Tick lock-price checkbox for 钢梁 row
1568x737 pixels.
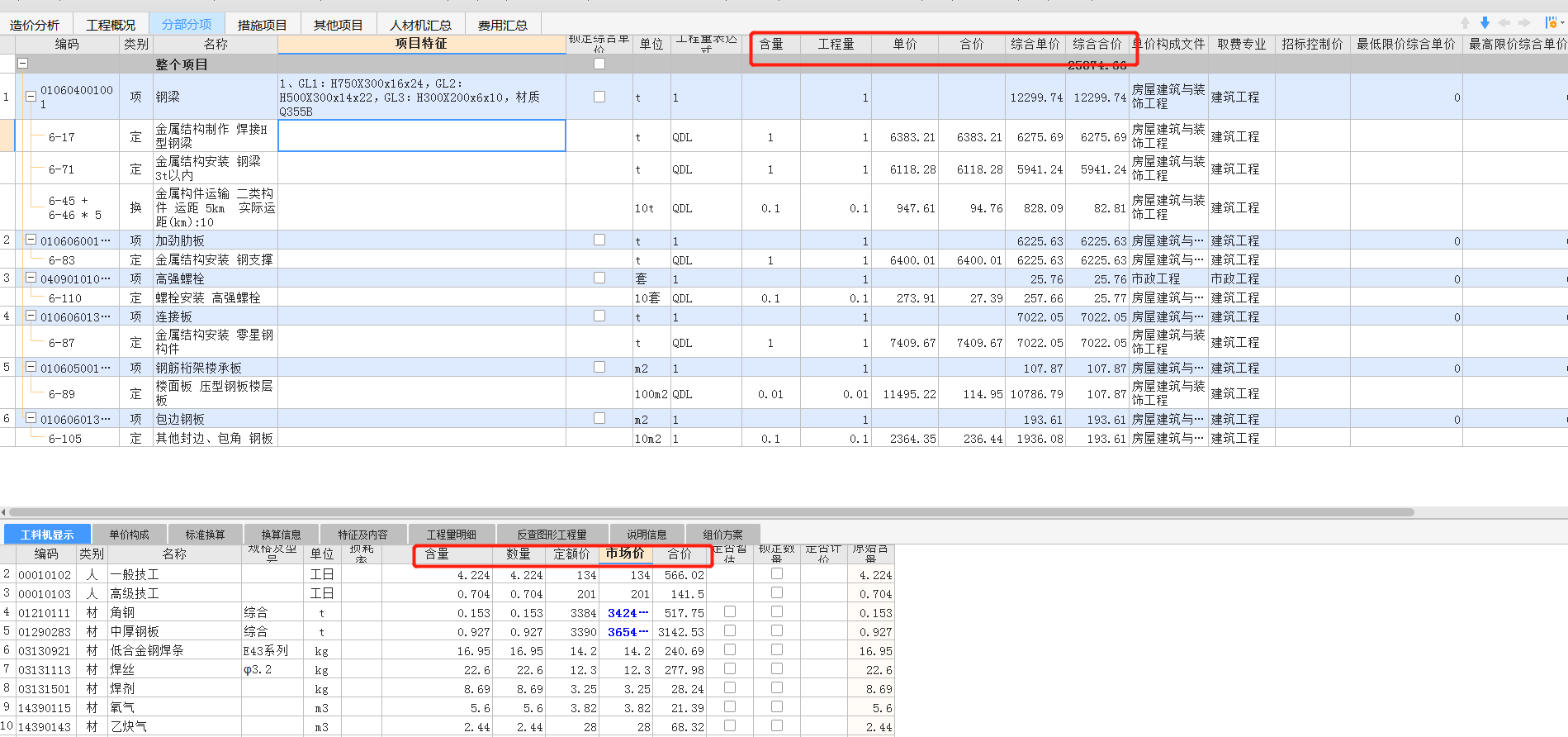599,97
